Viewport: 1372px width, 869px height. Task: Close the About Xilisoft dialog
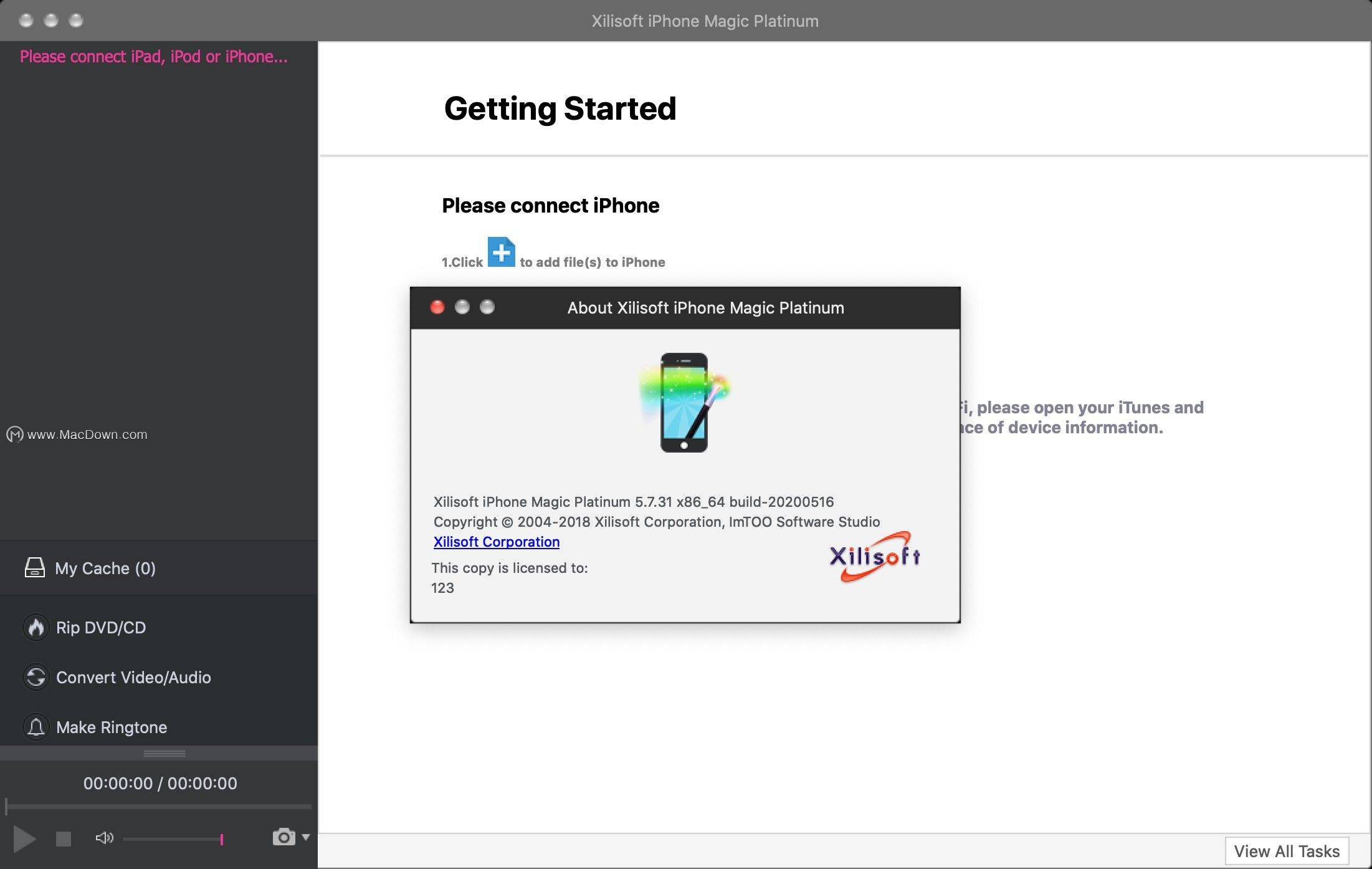click(437, 307)
